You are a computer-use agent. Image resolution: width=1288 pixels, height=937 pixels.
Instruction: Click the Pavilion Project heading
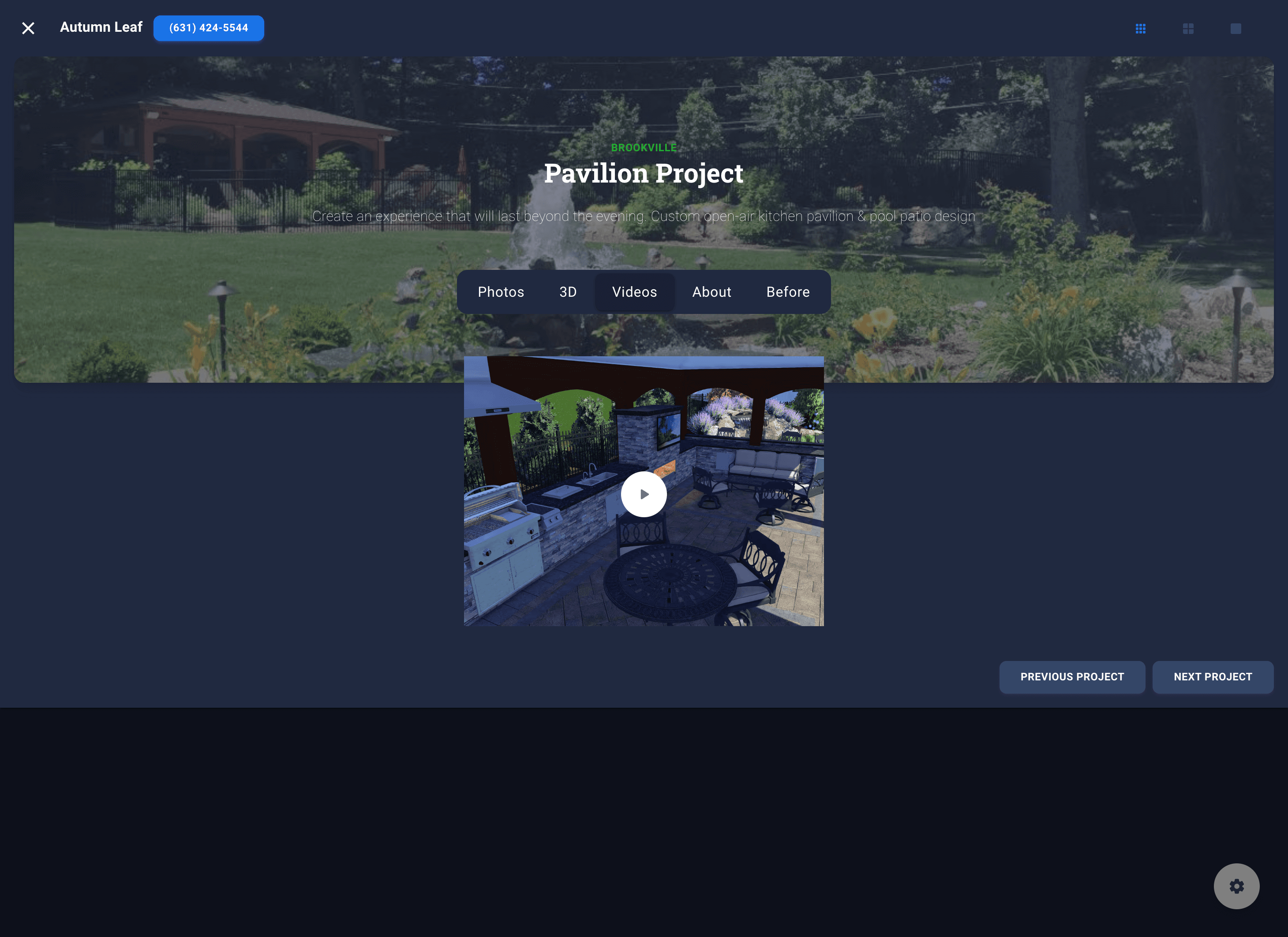point(644,173)
